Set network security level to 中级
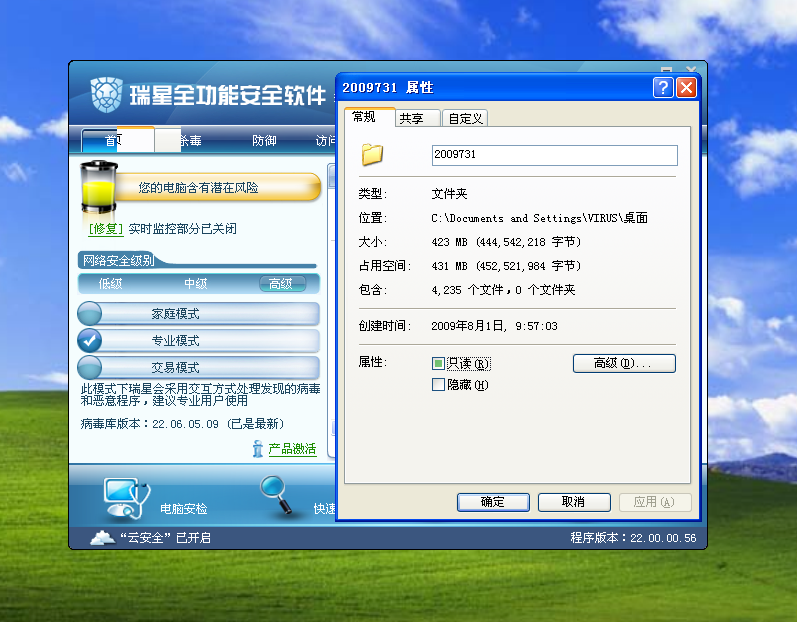 point(196,284)
